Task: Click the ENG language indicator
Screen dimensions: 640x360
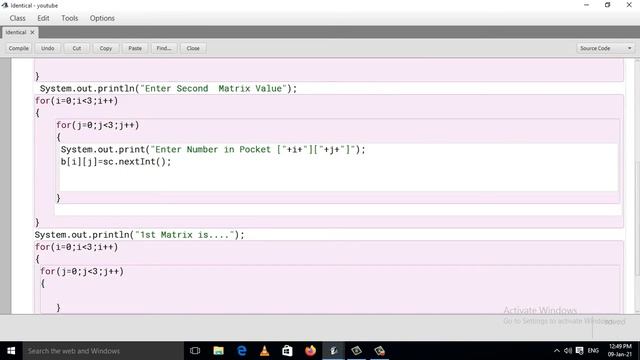Action: (x=593, y=351)
